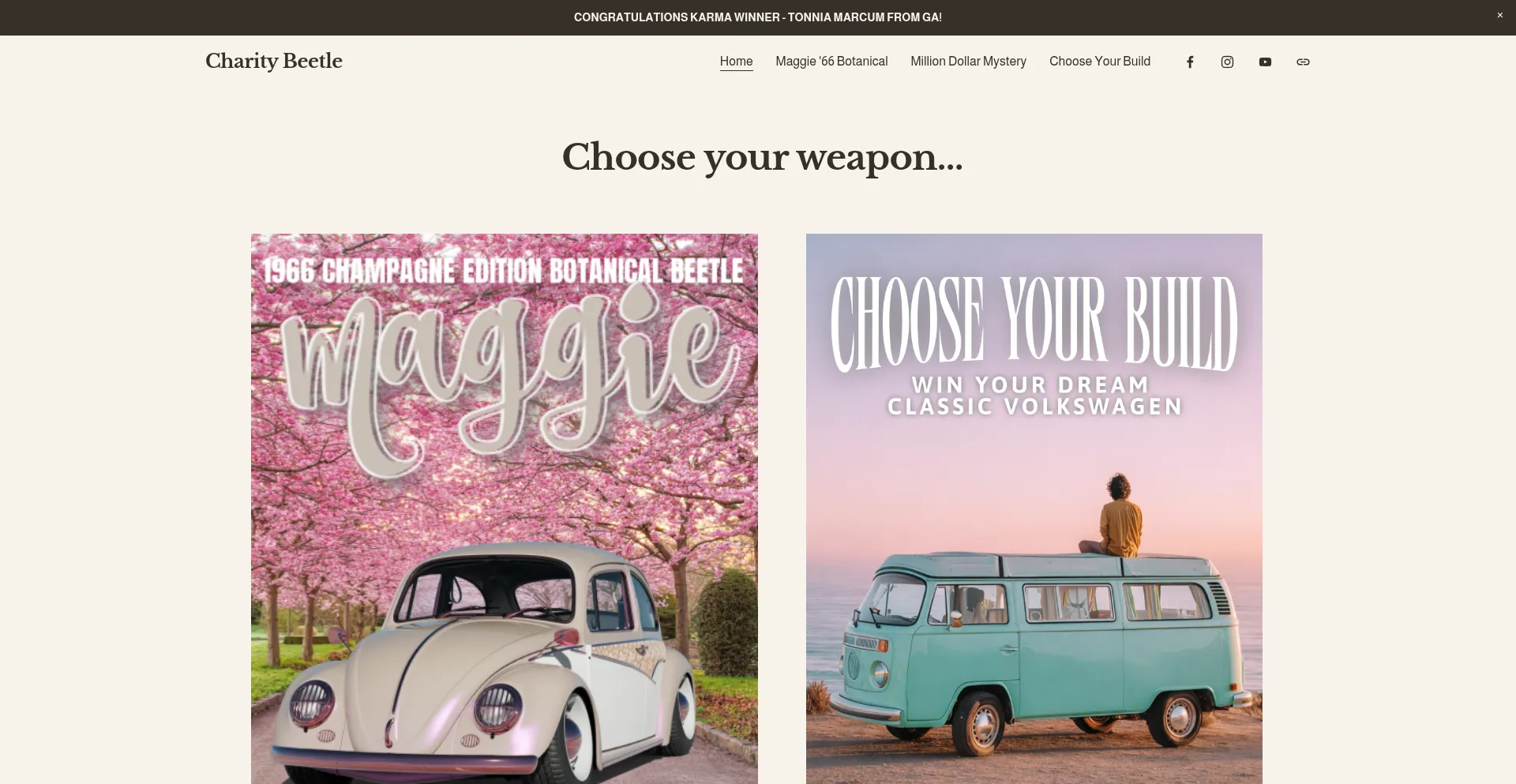Select the Home navigation link
The width and height of the screenshot is (1516, 784).
736,62
